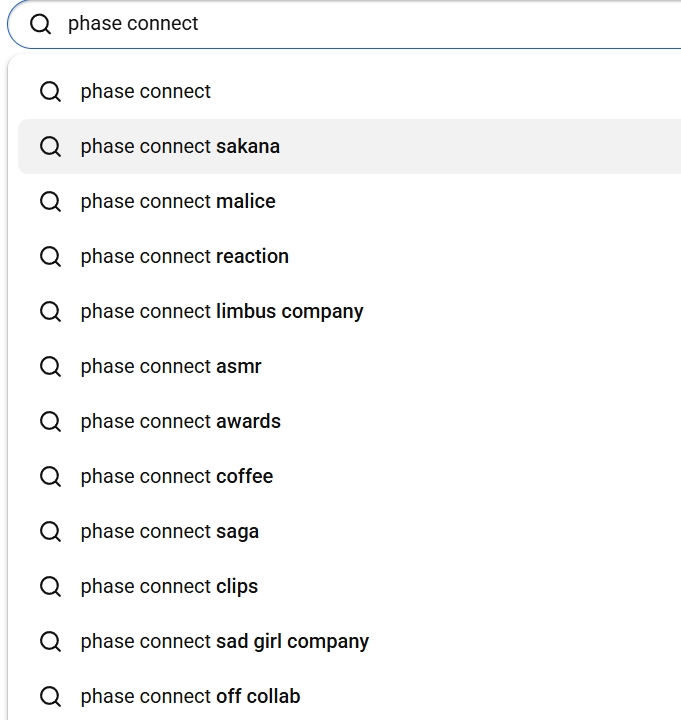Click the magnifier icon beside 'phase connect sakana'
The height and width of the screenshot is (720, 681).
(x=50, y=147)
